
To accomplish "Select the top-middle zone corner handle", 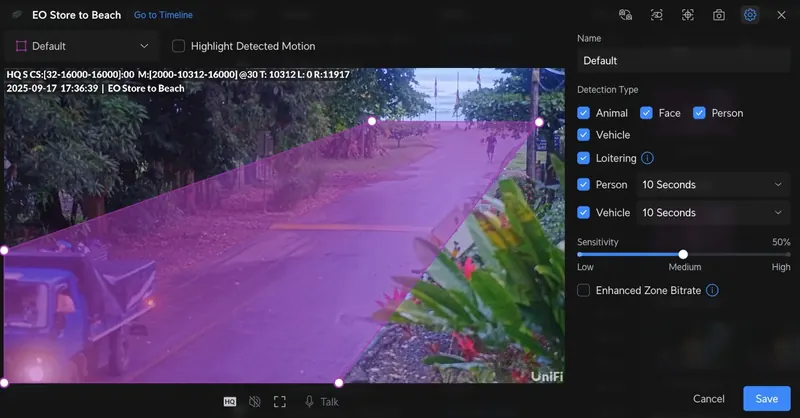I will (x=372, y=121).
